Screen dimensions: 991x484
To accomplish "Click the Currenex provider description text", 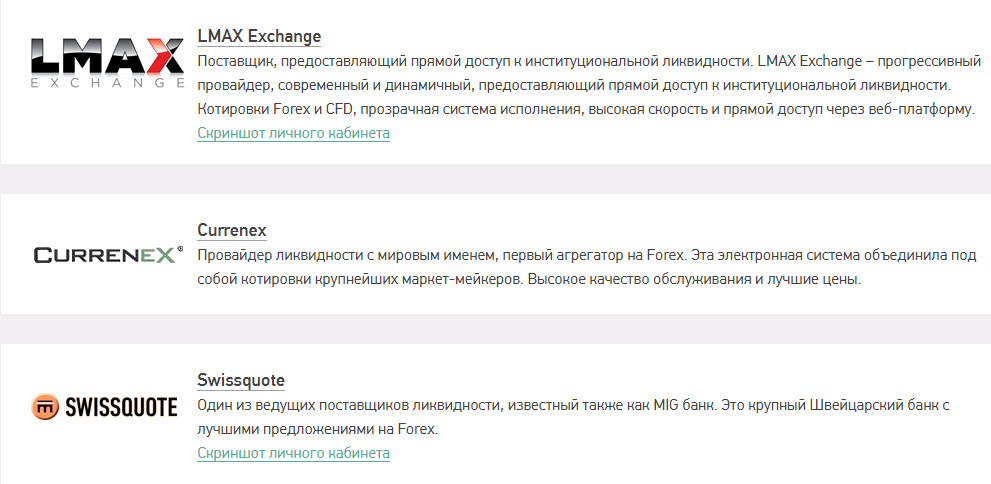I will (587, 267).
